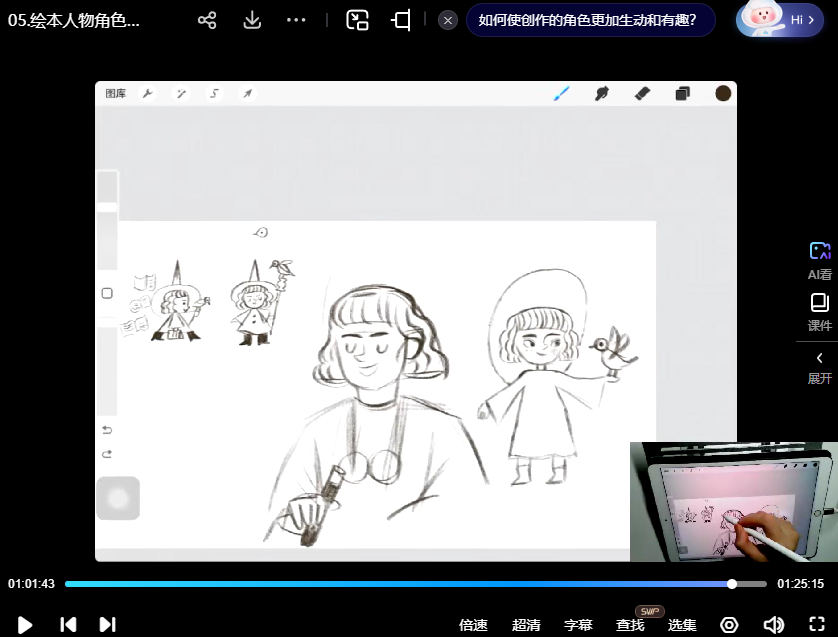Image resolution: width=838 pixels, height=637 pixels.
Task: Toggle subtitles with 字幕 button
Action: 578,625
